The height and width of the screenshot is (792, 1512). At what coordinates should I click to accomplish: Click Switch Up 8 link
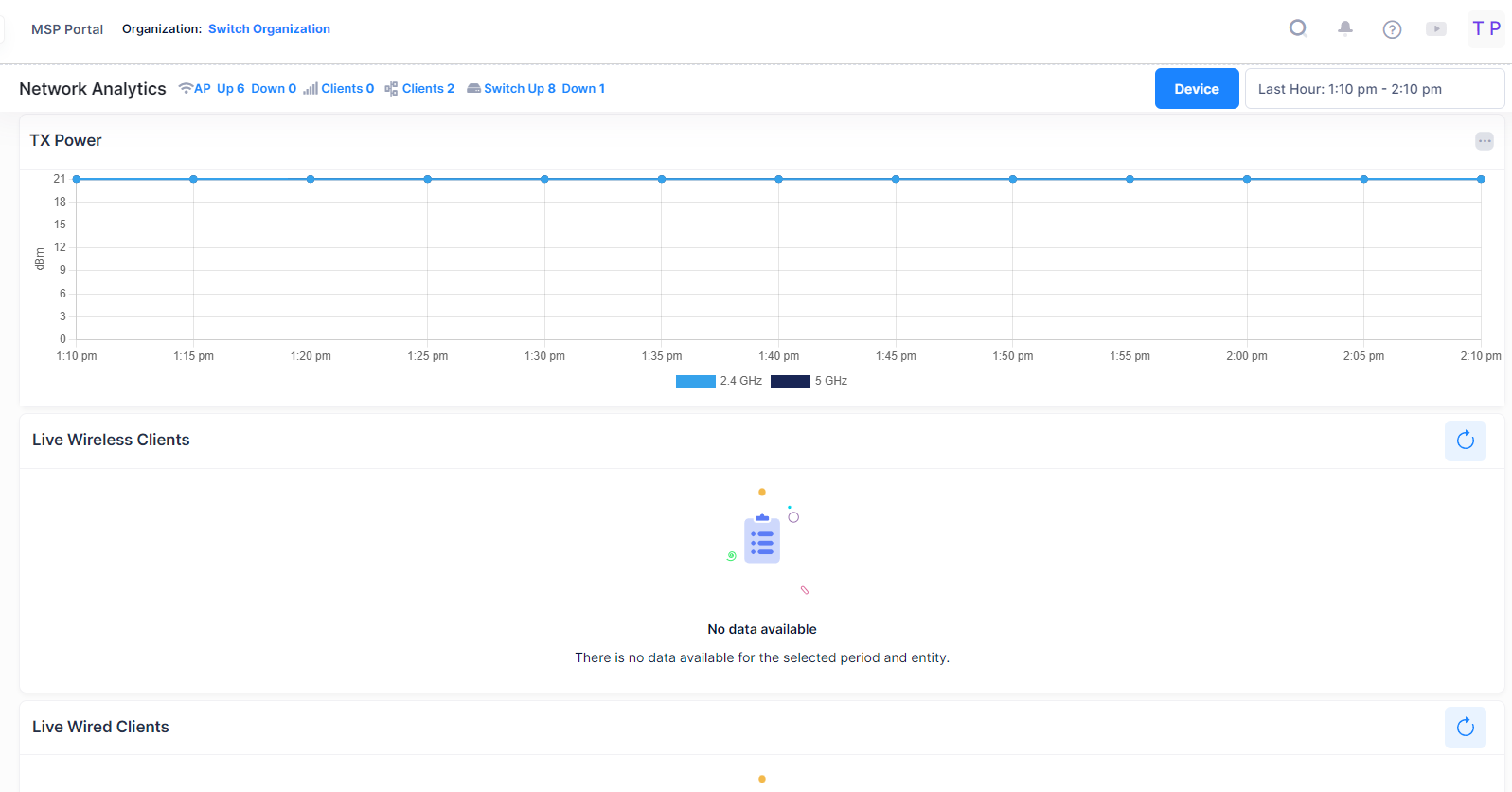point(520,89)
